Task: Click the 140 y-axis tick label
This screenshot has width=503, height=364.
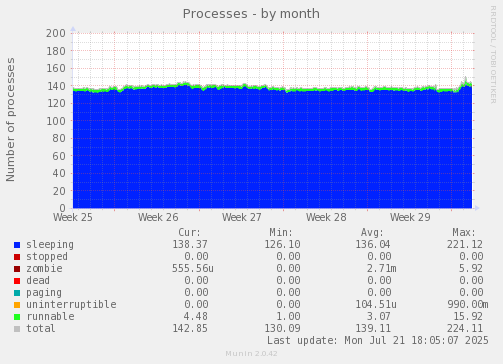Action: [56, 86]
